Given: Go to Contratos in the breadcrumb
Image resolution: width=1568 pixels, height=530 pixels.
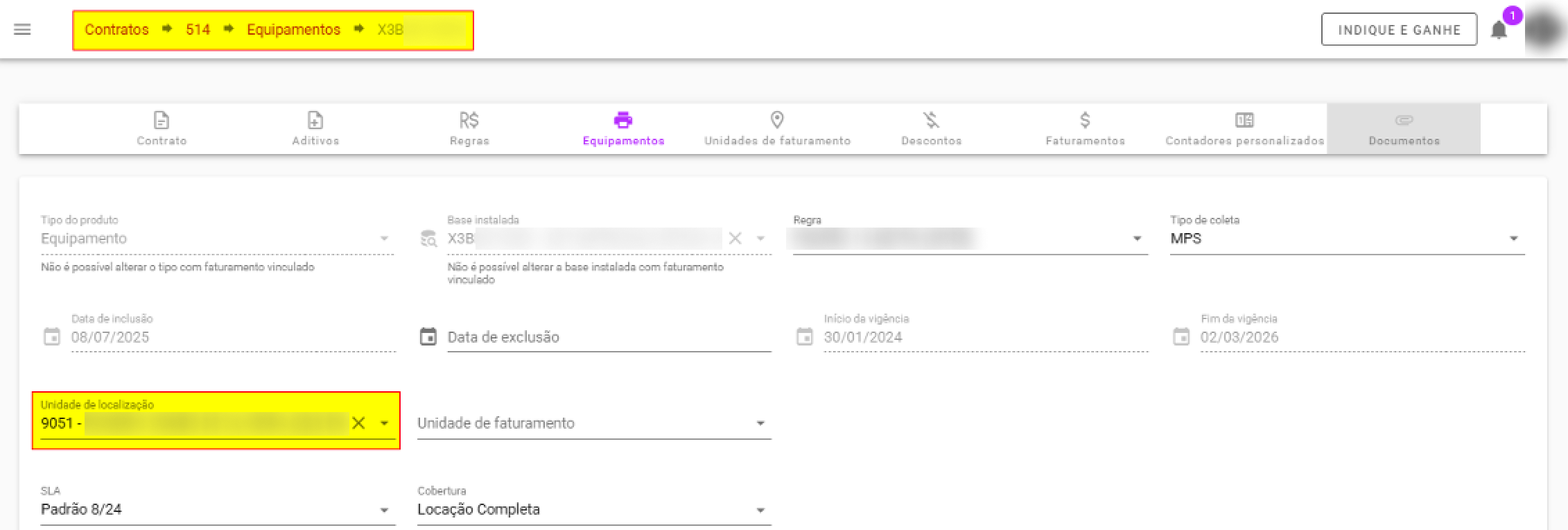Looking at the screenshot, I should pyautogui.click(x=116, y=30).
